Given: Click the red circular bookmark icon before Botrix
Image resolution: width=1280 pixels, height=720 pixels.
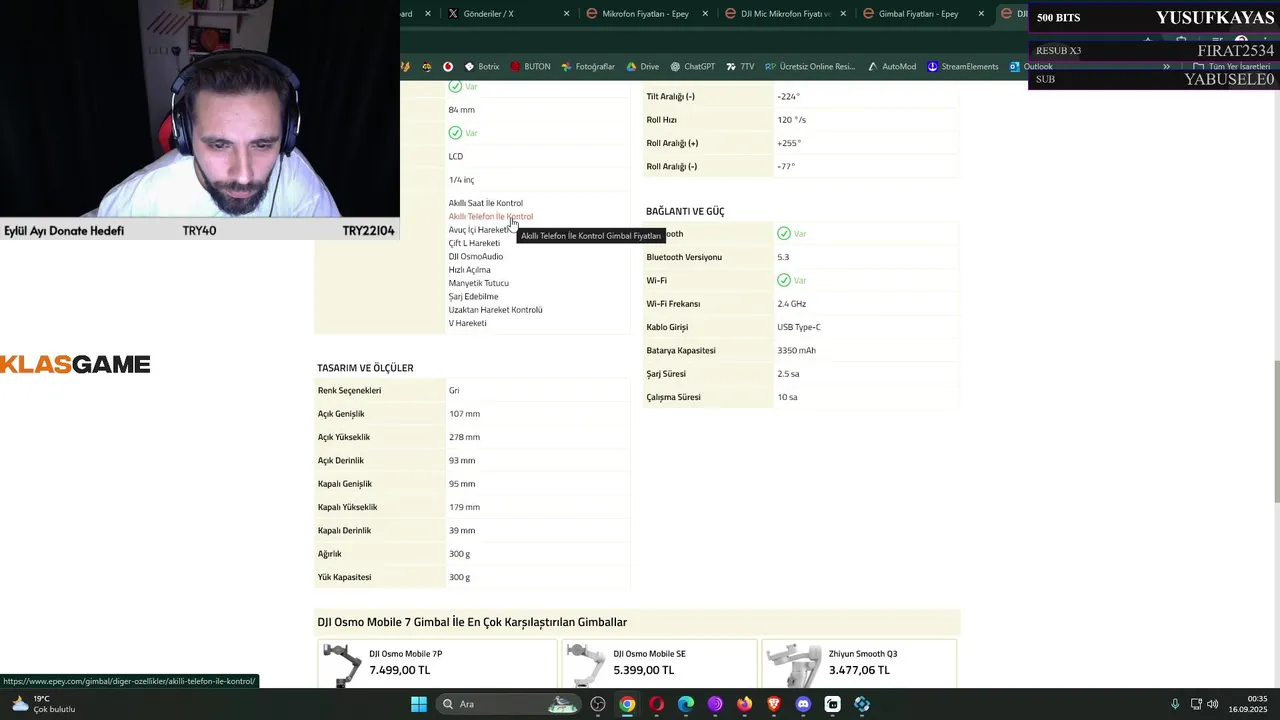Looking at the screenshot, I should (x=448, y=67).
